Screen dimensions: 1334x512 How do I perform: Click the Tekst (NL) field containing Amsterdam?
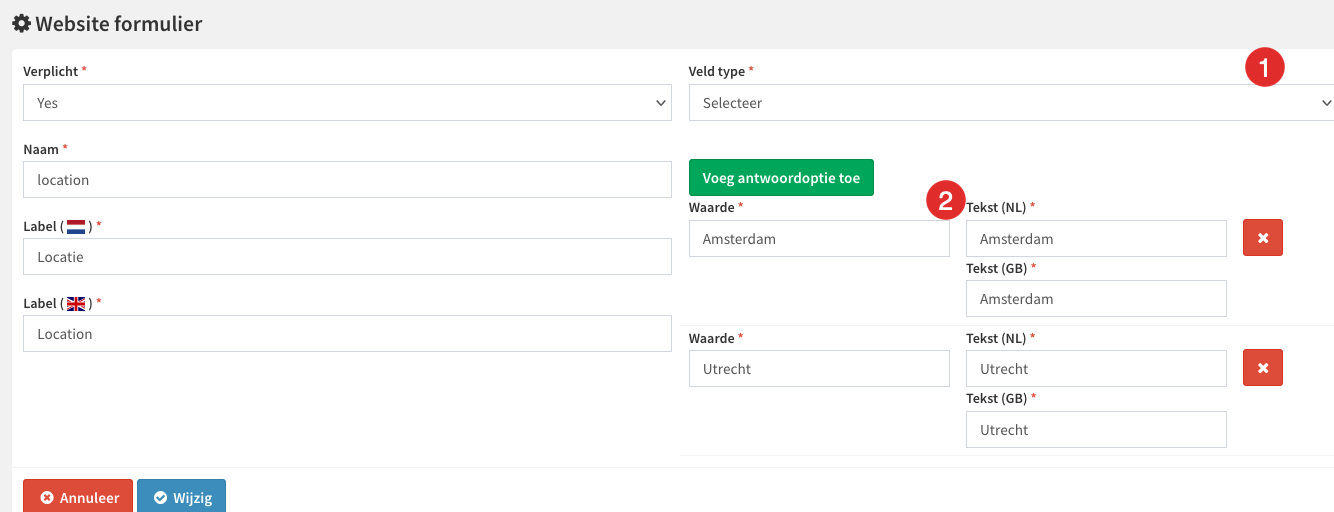[1096, 239]
